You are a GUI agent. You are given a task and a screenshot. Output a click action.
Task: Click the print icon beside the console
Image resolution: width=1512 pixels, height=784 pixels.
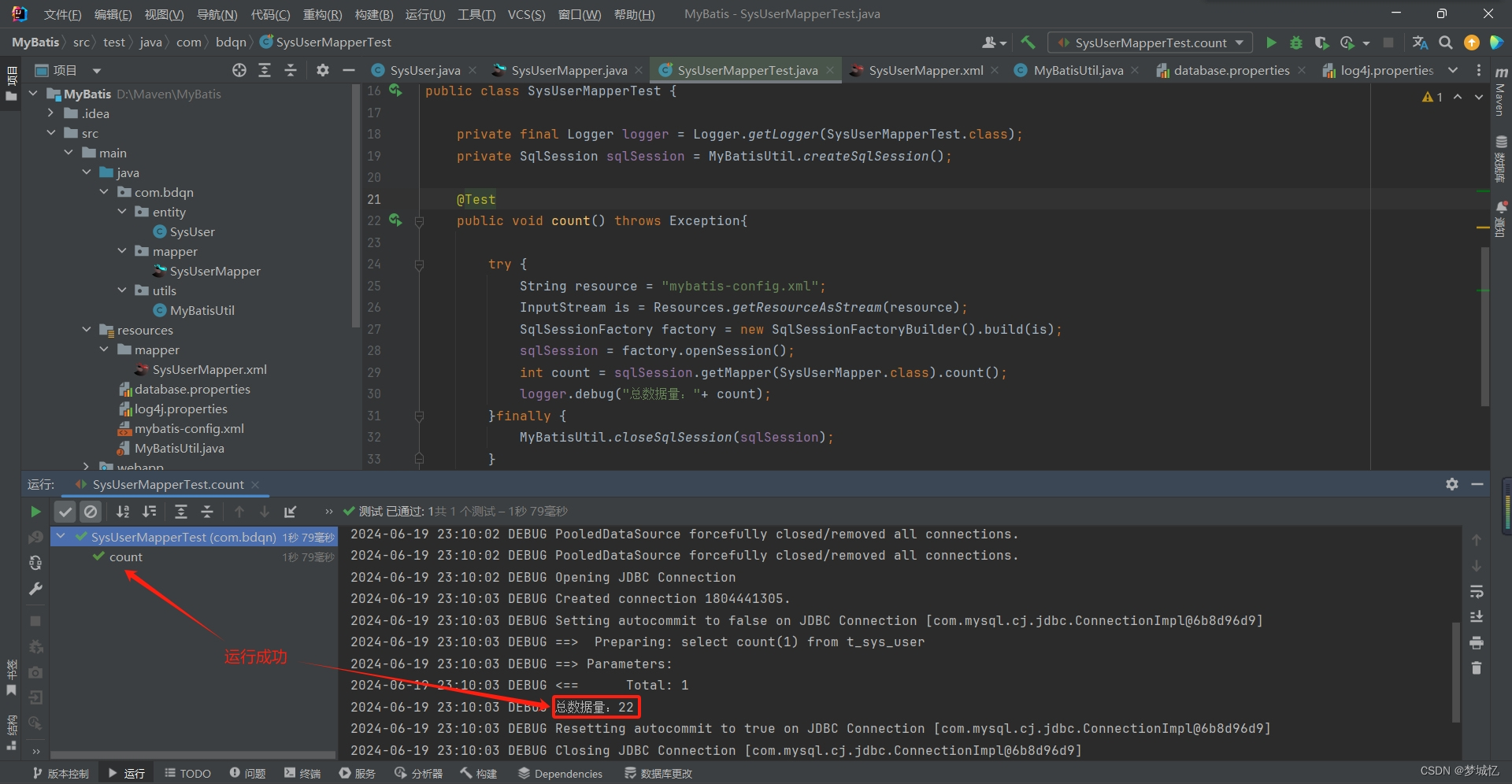(x=1477, y=643)
